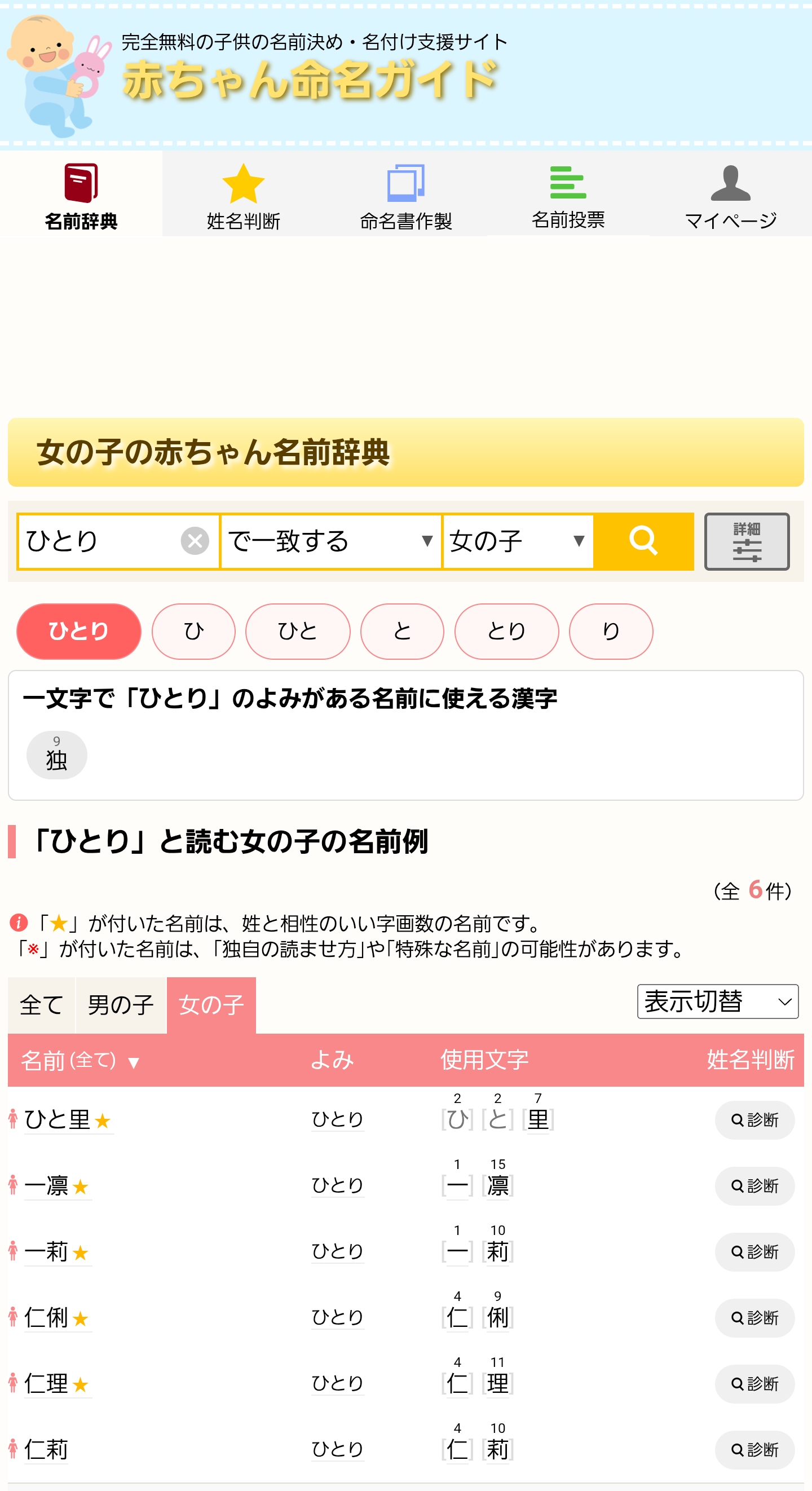The height and width of the screenshot is (1491, 812).
Task: Click 診断 button for ひと里
Action: (x=754, y=1120)
